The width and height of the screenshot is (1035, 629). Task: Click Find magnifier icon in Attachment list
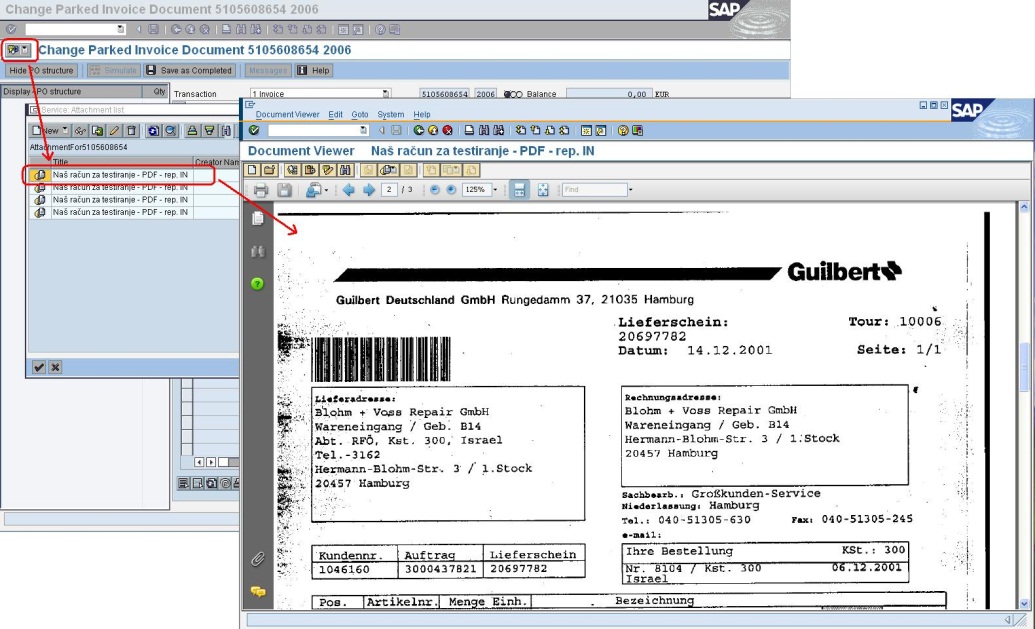point(170,131)
